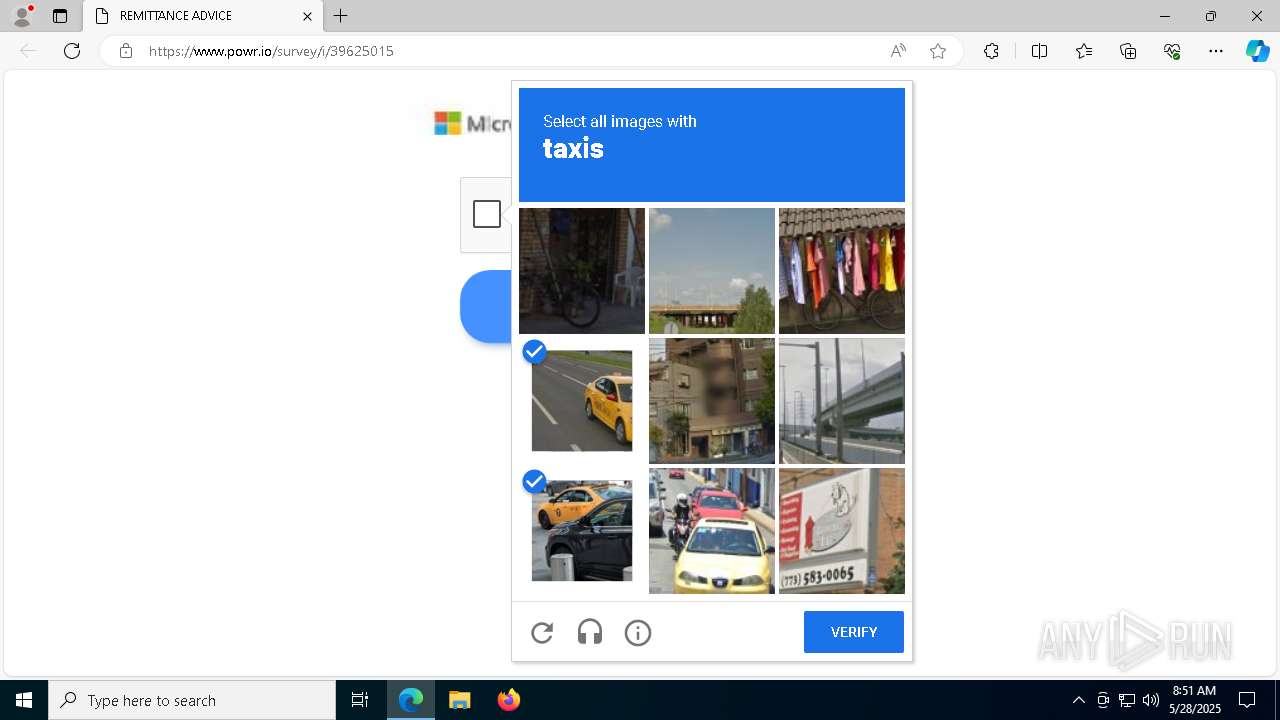Deselect the yellow taxi on road image
Screen dimensions: 1280x720
(582, 401)
